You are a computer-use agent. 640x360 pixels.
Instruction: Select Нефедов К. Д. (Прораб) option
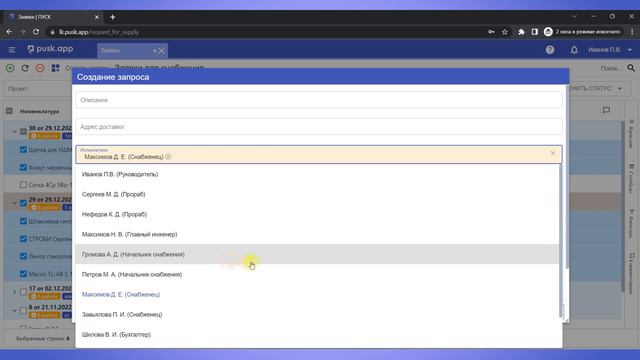coord(317,214)
